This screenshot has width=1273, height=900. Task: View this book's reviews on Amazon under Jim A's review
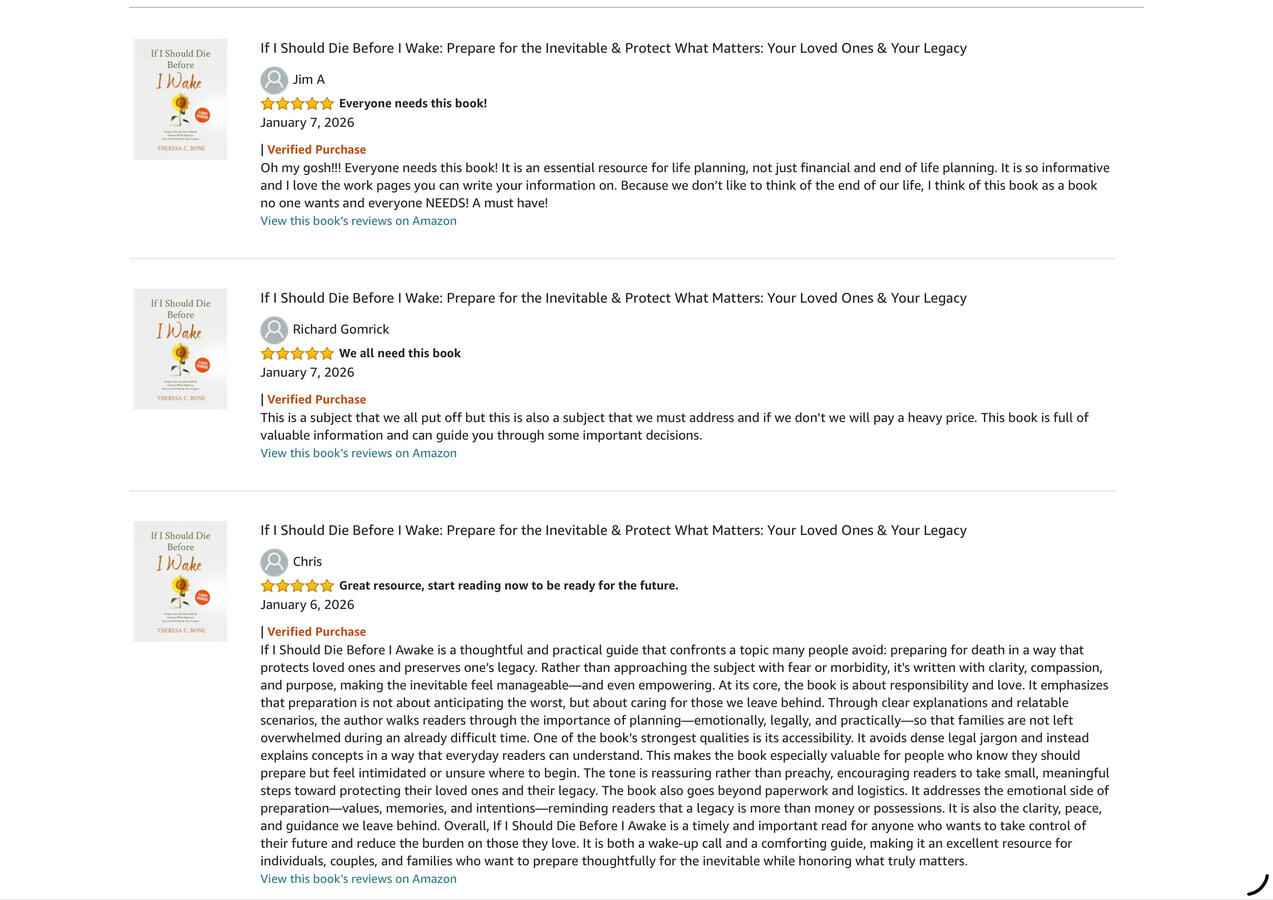pyautogui.click(x=358, y=221)
